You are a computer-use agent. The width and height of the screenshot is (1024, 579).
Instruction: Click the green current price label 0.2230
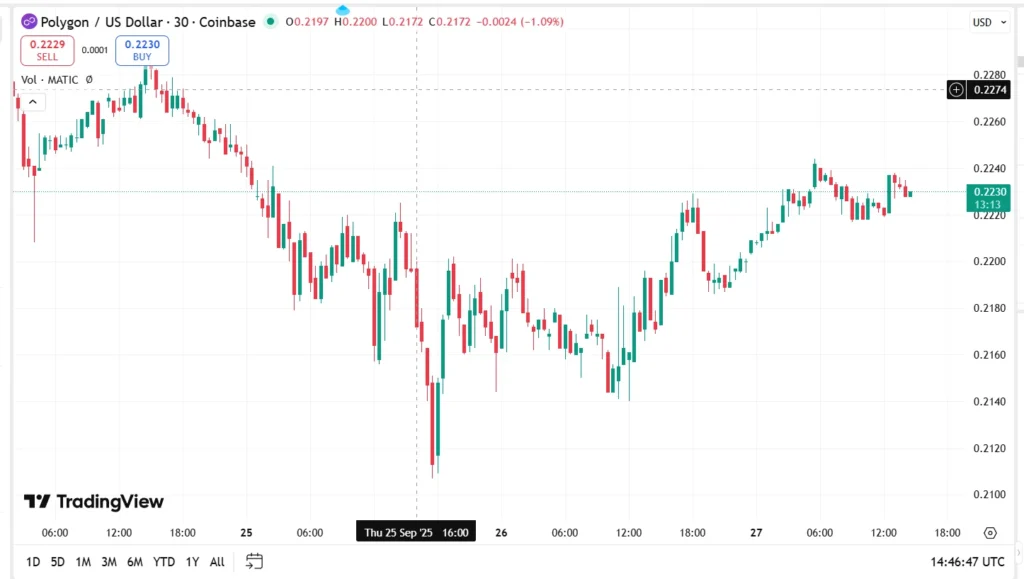(x=988, y=193)
